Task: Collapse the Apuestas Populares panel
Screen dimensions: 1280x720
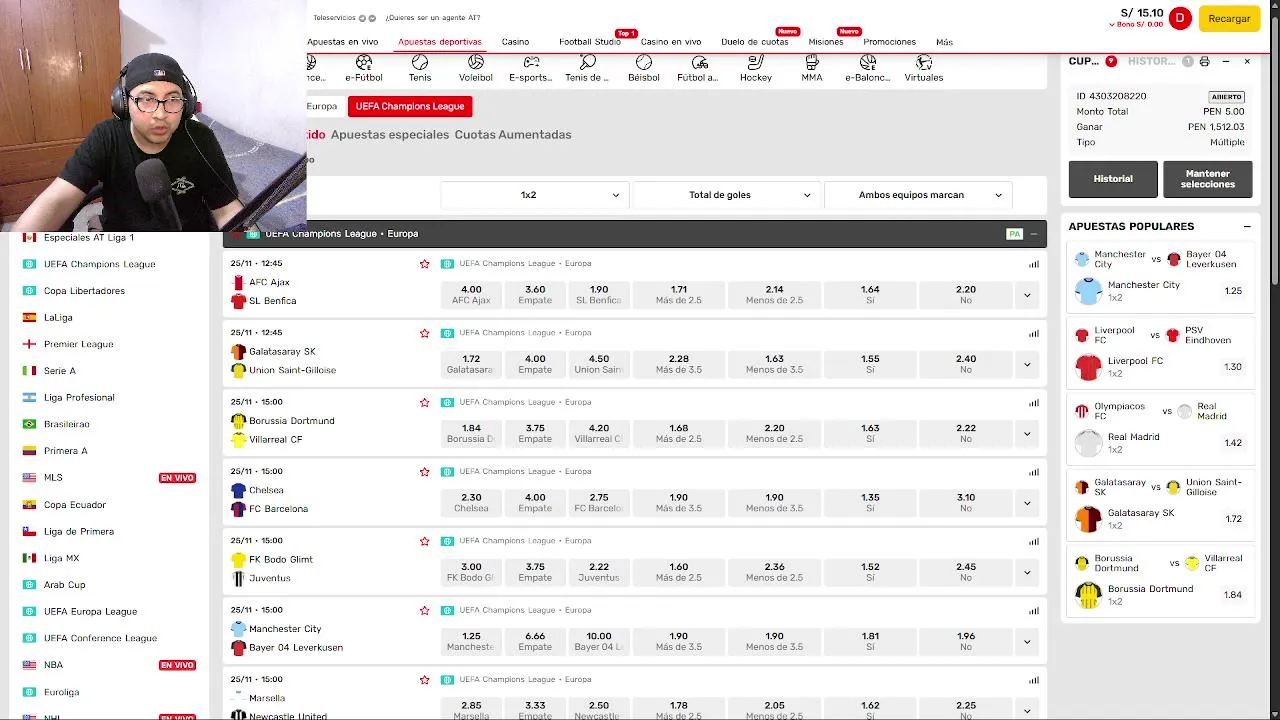Action: pos(1247,226)
